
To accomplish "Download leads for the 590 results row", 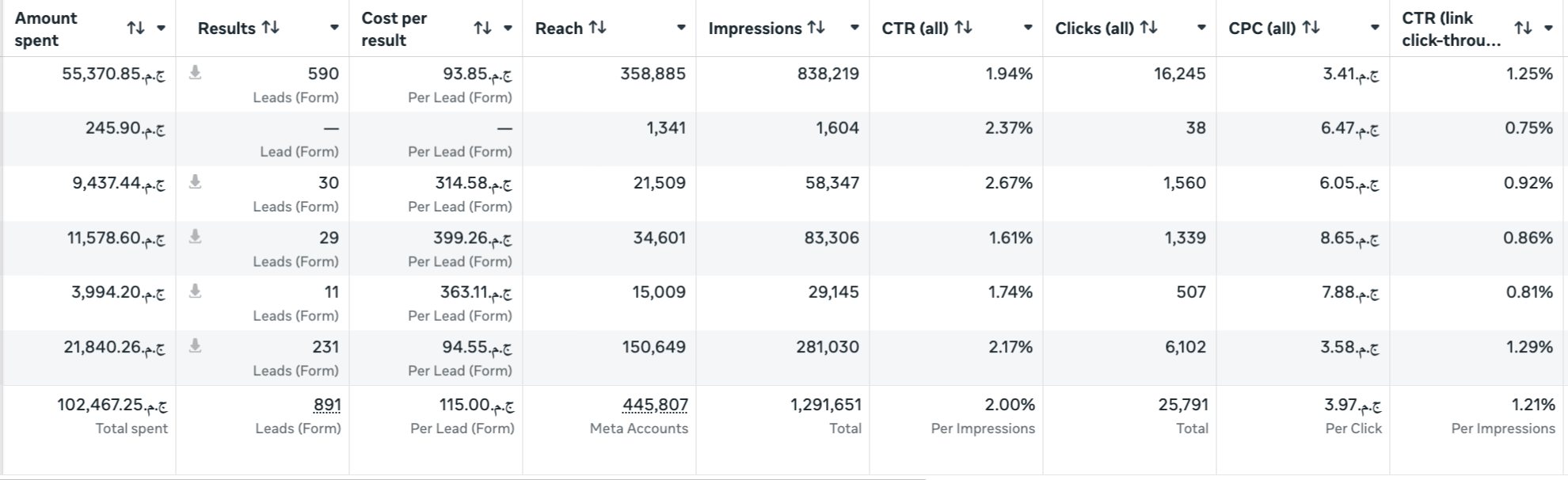I will coord(195,73).
